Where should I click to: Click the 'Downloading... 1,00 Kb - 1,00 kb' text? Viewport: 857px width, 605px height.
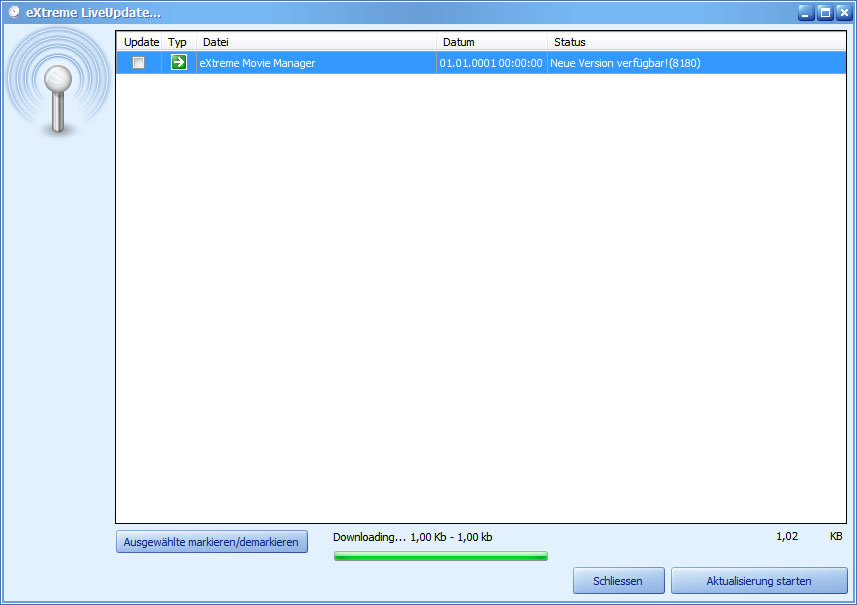[x=413, y=537]
